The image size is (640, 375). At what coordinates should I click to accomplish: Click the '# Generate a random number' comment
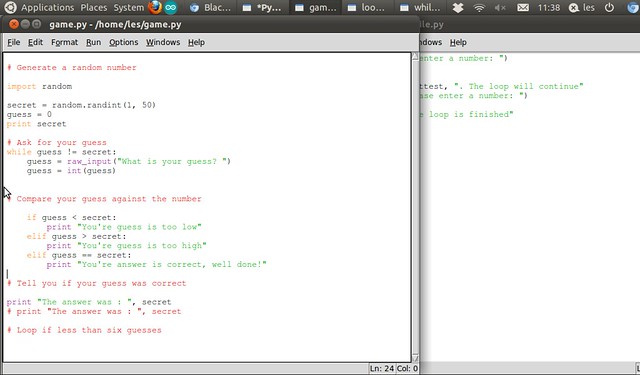72,68
